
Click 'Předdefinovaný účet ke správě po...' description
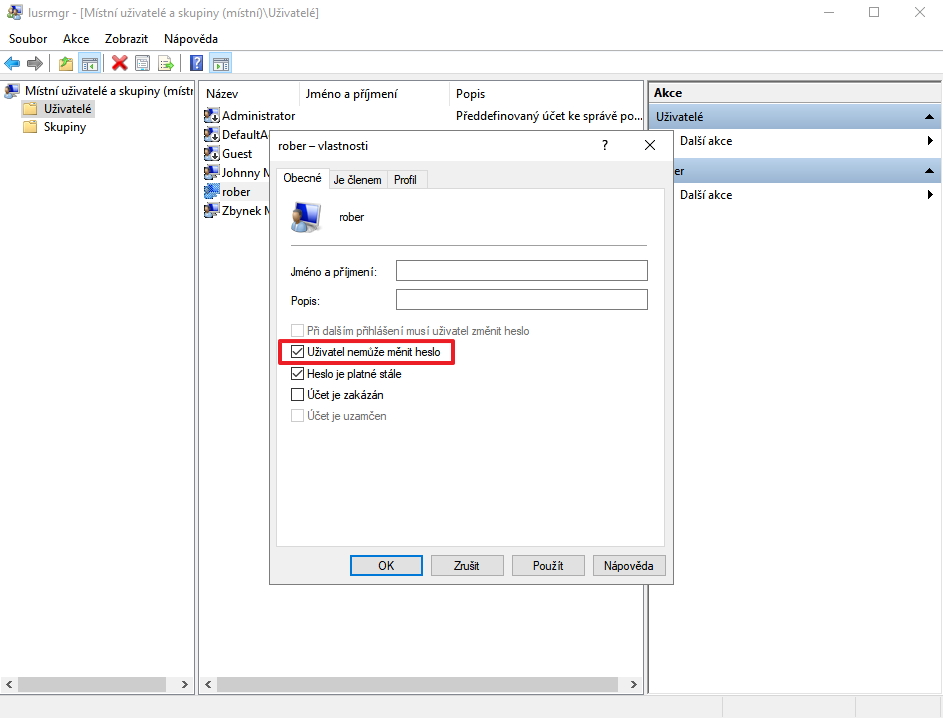[x=548, y=115]
